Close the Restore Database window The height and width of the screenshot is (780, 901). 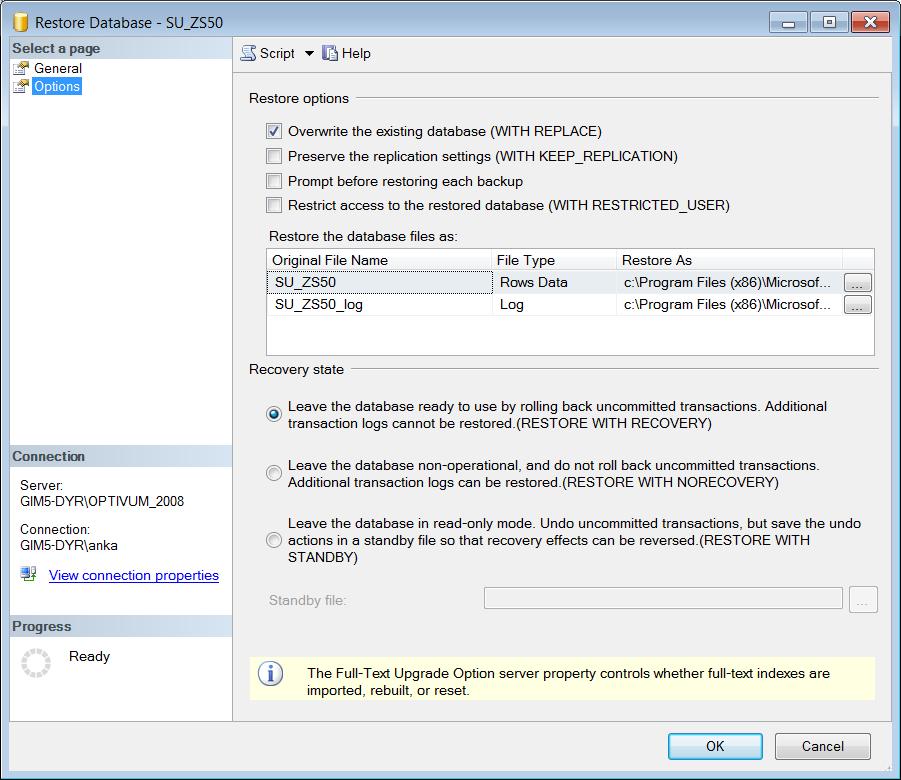(871, 22)
